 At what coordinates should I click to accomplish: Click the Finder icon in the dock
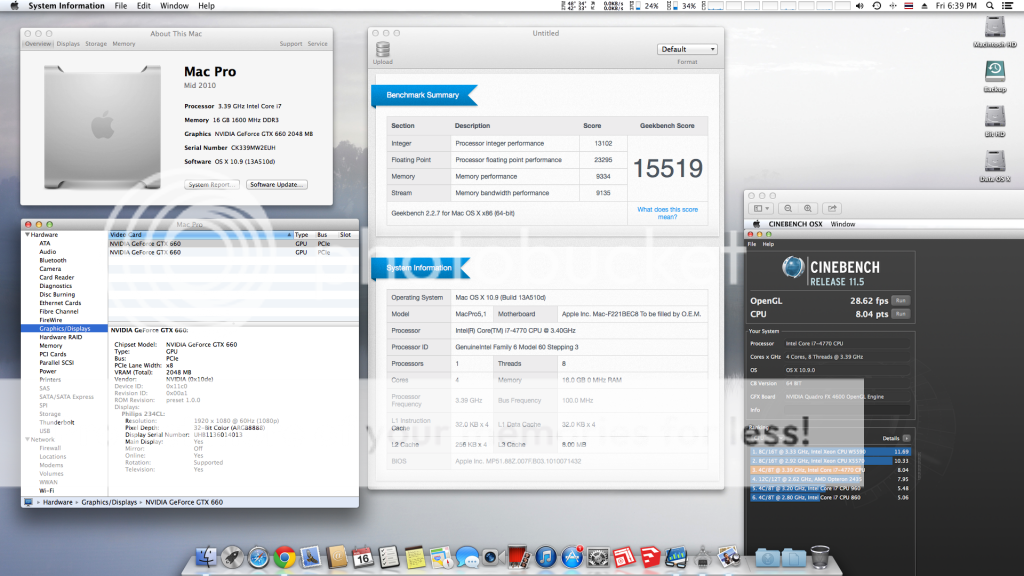click(207, 557)
